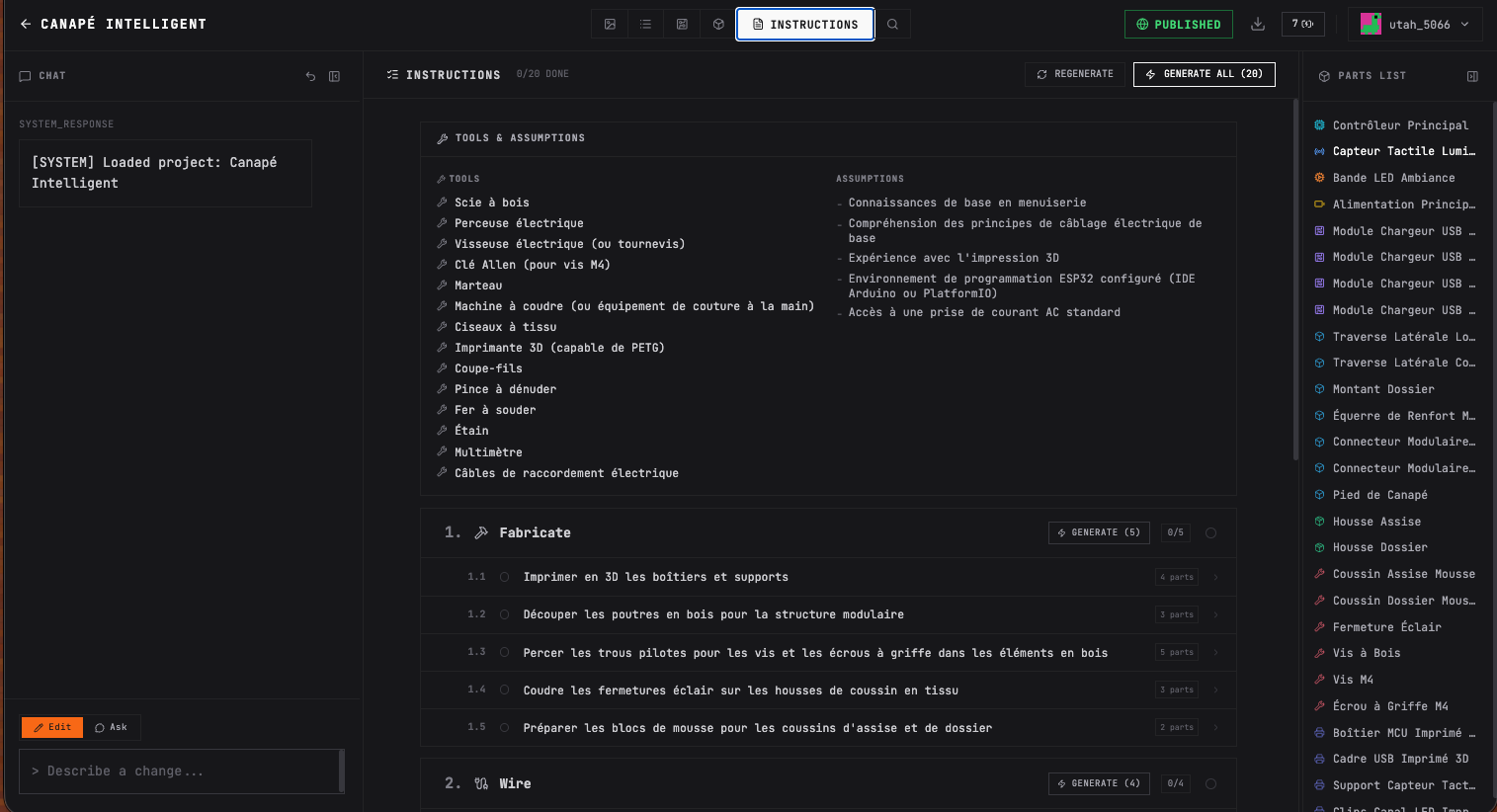Click the download icon next to Published
Screen dimensions: 1497x812
click(x=1257, y=25)
